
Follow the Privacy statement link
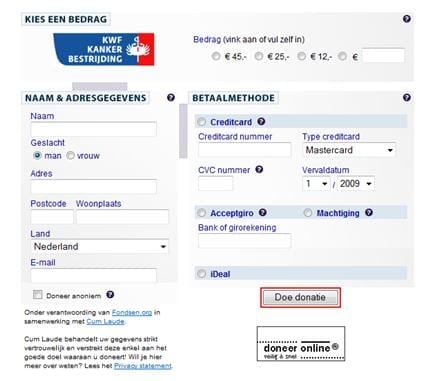pyautogui.click(x=143, y=366)
